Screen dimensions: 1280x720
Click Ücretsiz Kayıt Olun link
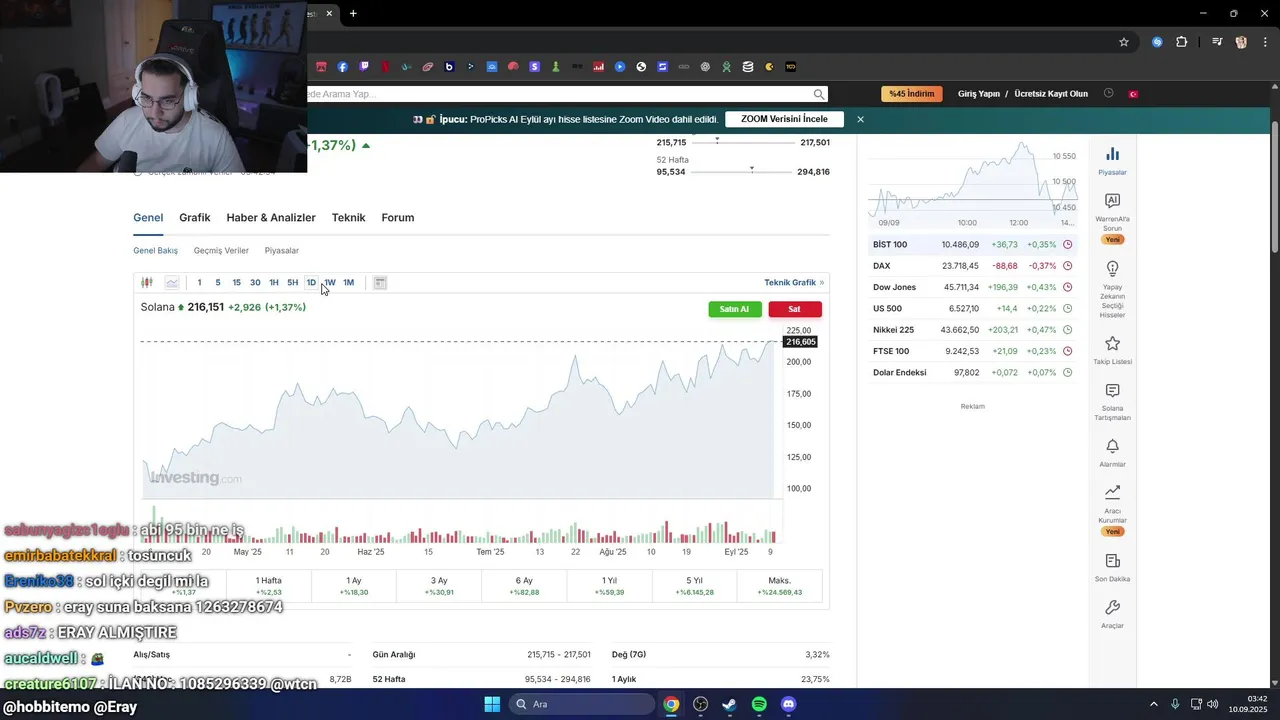1051,94
